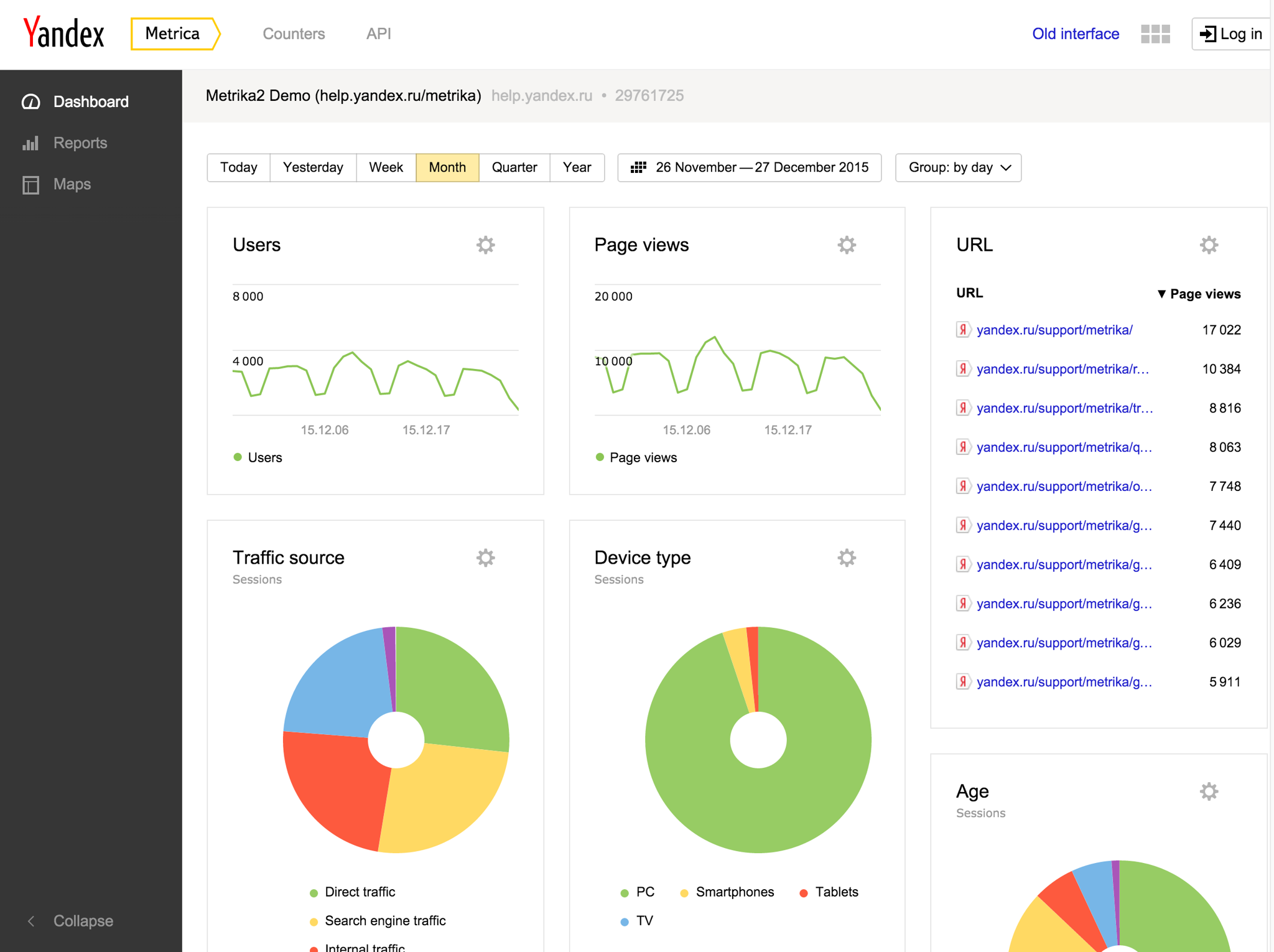This screenshot has width=1274, height=952.
Task: Click favicon beside the 10 384 URL row
Action: (963, 369)
